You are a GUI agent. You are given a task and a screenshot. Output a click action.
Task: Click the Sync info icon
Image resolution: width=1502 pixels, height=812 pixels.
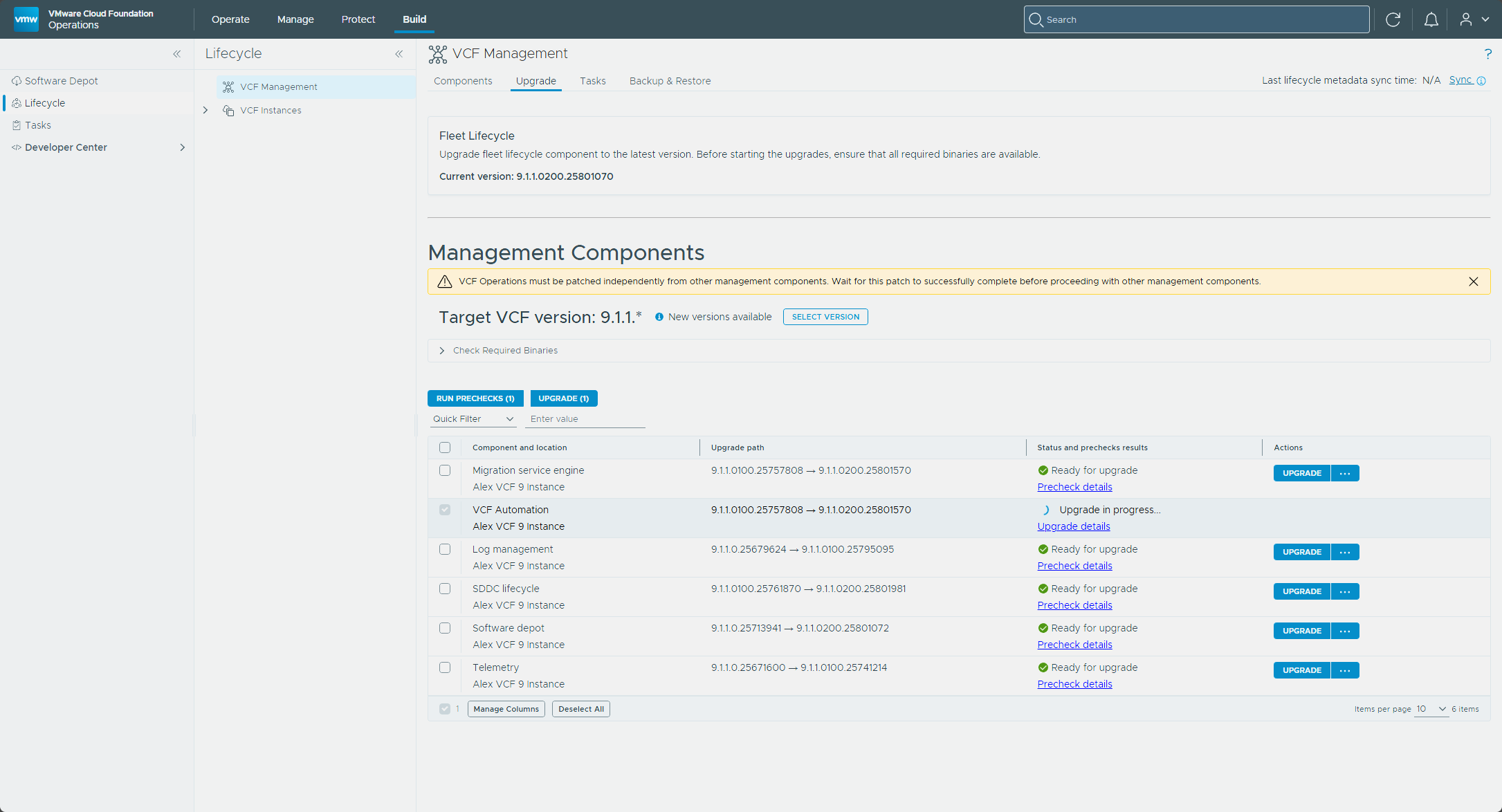[1481, 81]
